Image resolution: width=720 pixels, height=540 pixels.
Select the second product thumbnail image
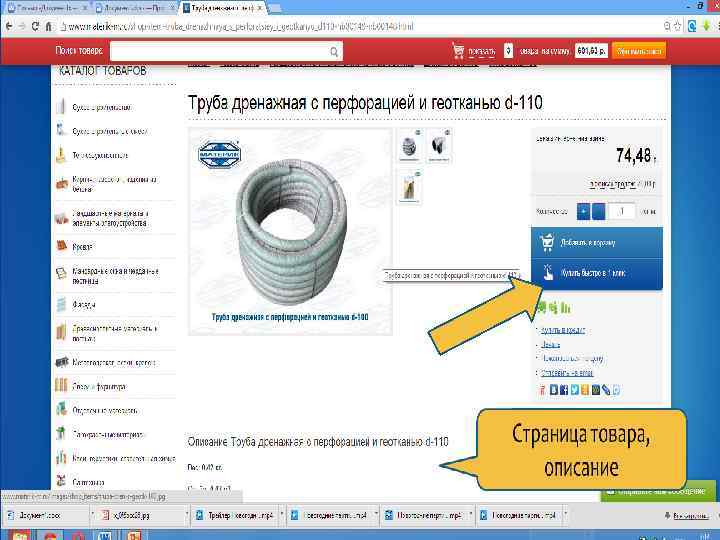(x=439, y=146)
